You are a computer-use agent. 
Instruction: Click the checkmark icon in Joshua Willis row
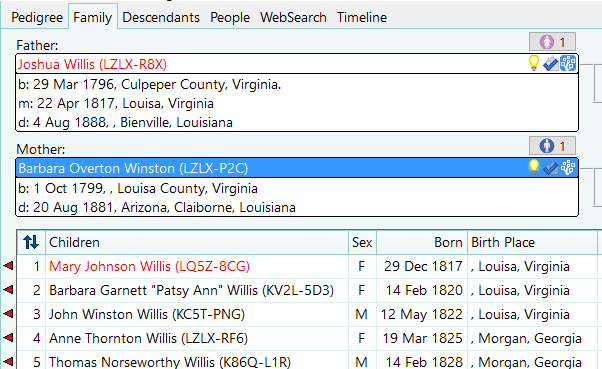(551, 64)
